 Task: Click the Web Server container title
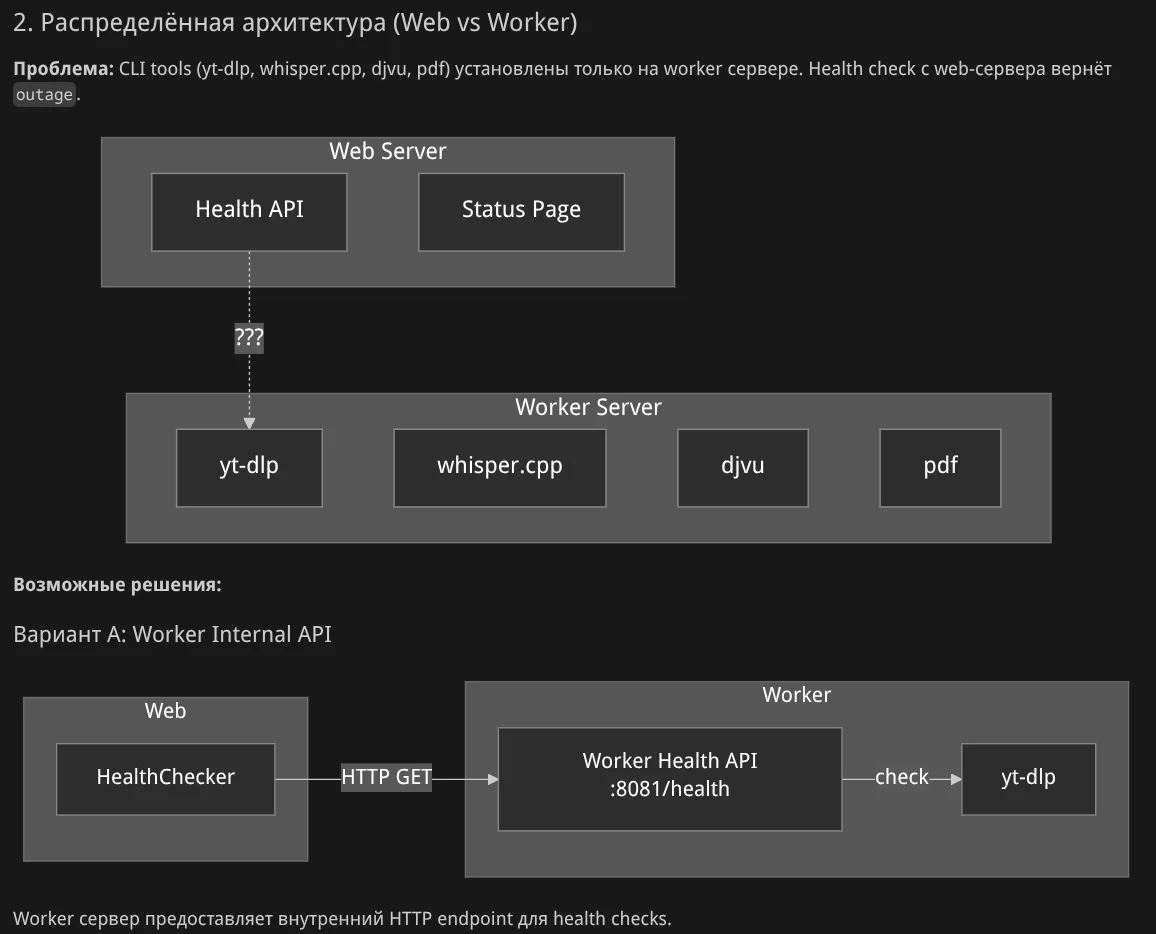(x=388, y=152)
